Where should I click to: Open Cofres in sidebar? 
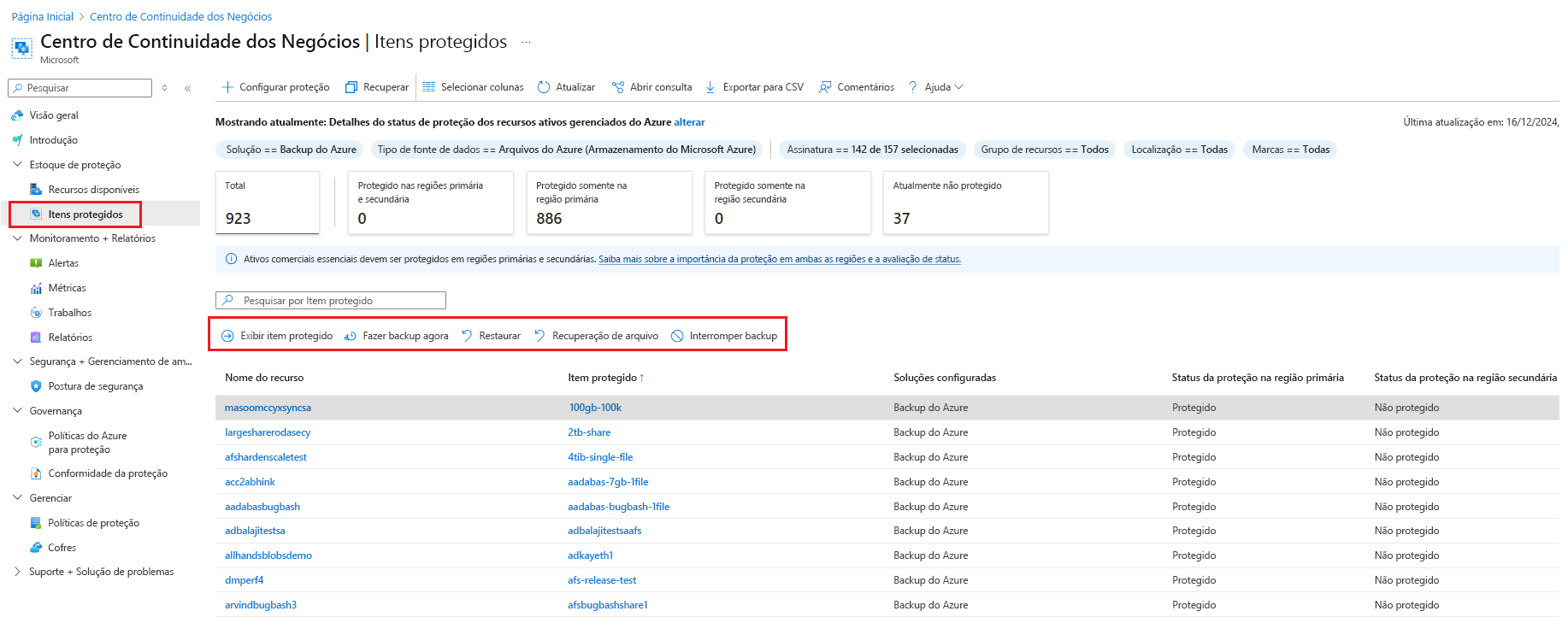coord(62,548)
